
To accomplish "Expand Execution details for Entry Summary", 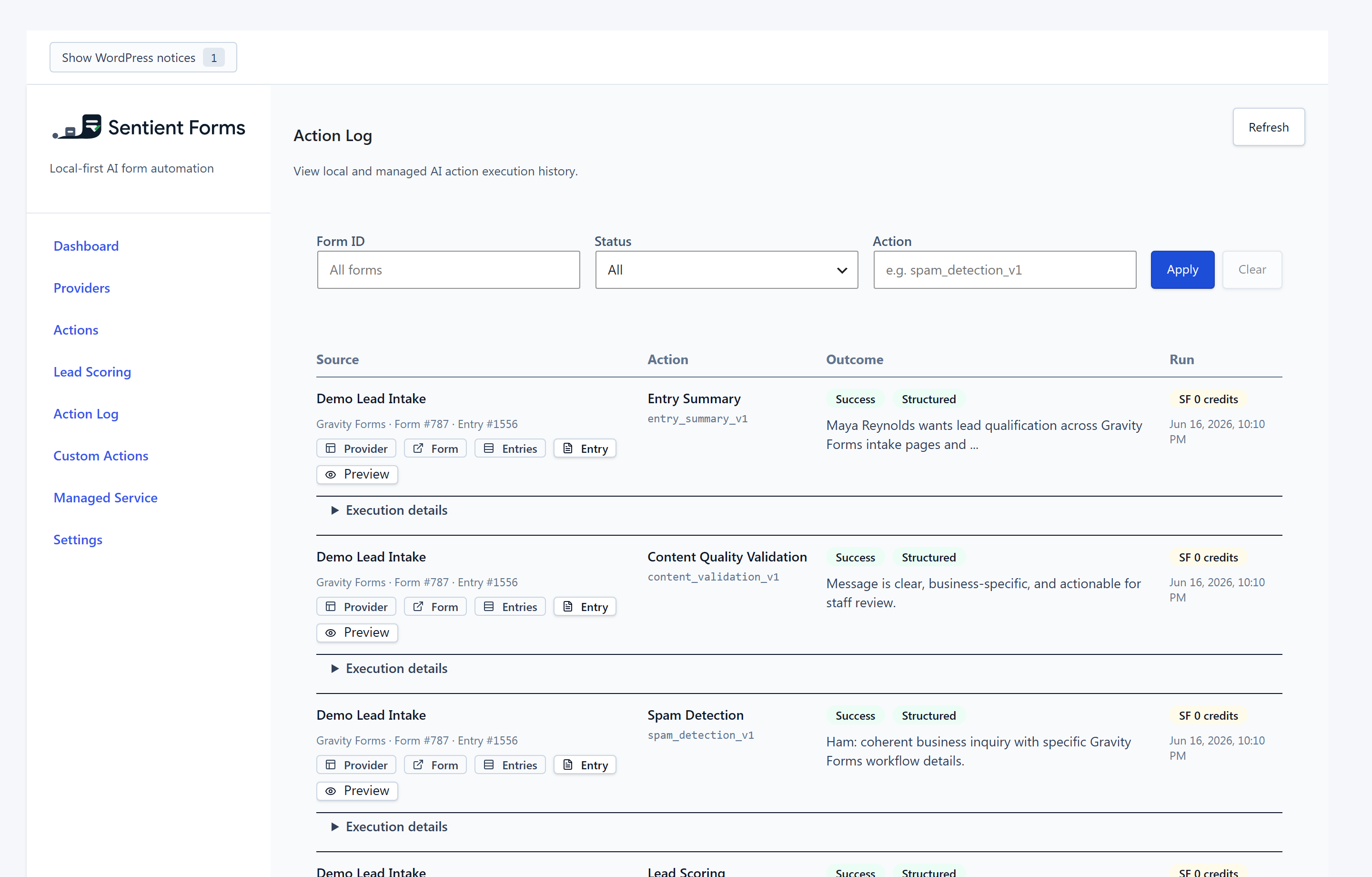I will tap(390, 510).
